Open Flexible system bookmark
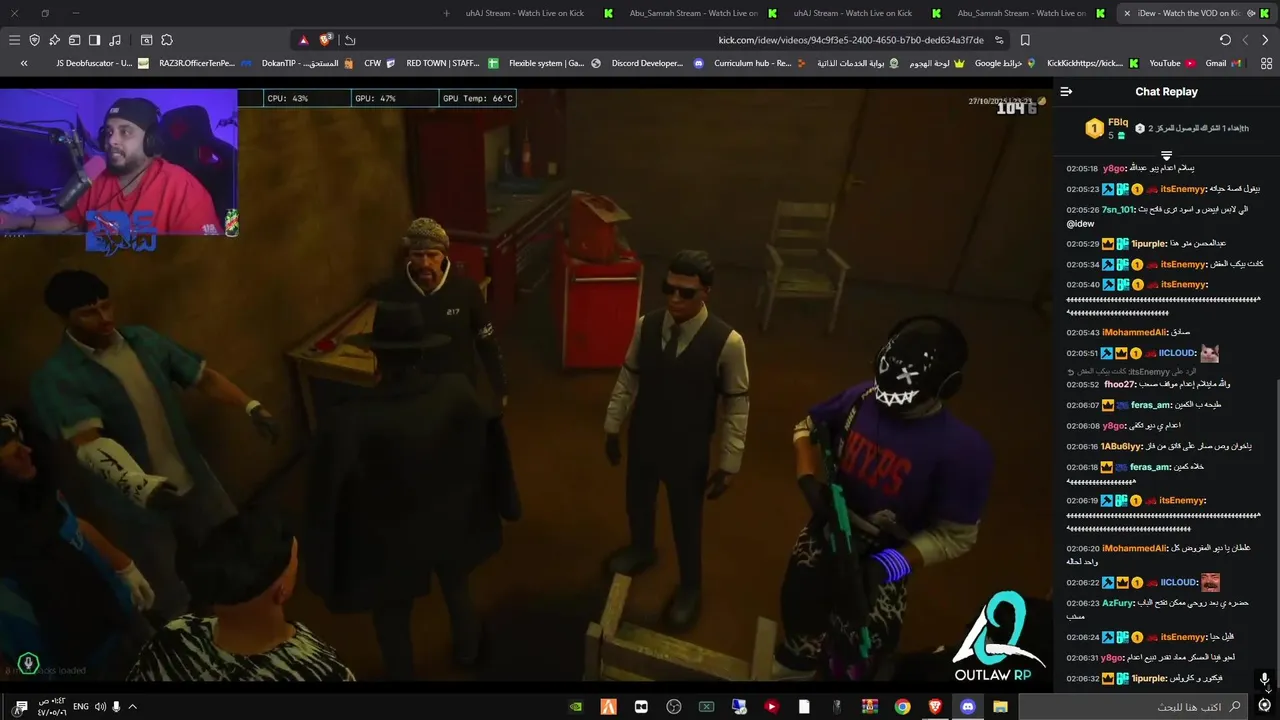This screenshot has width=1280, height=720. click(x=554, y=63)
